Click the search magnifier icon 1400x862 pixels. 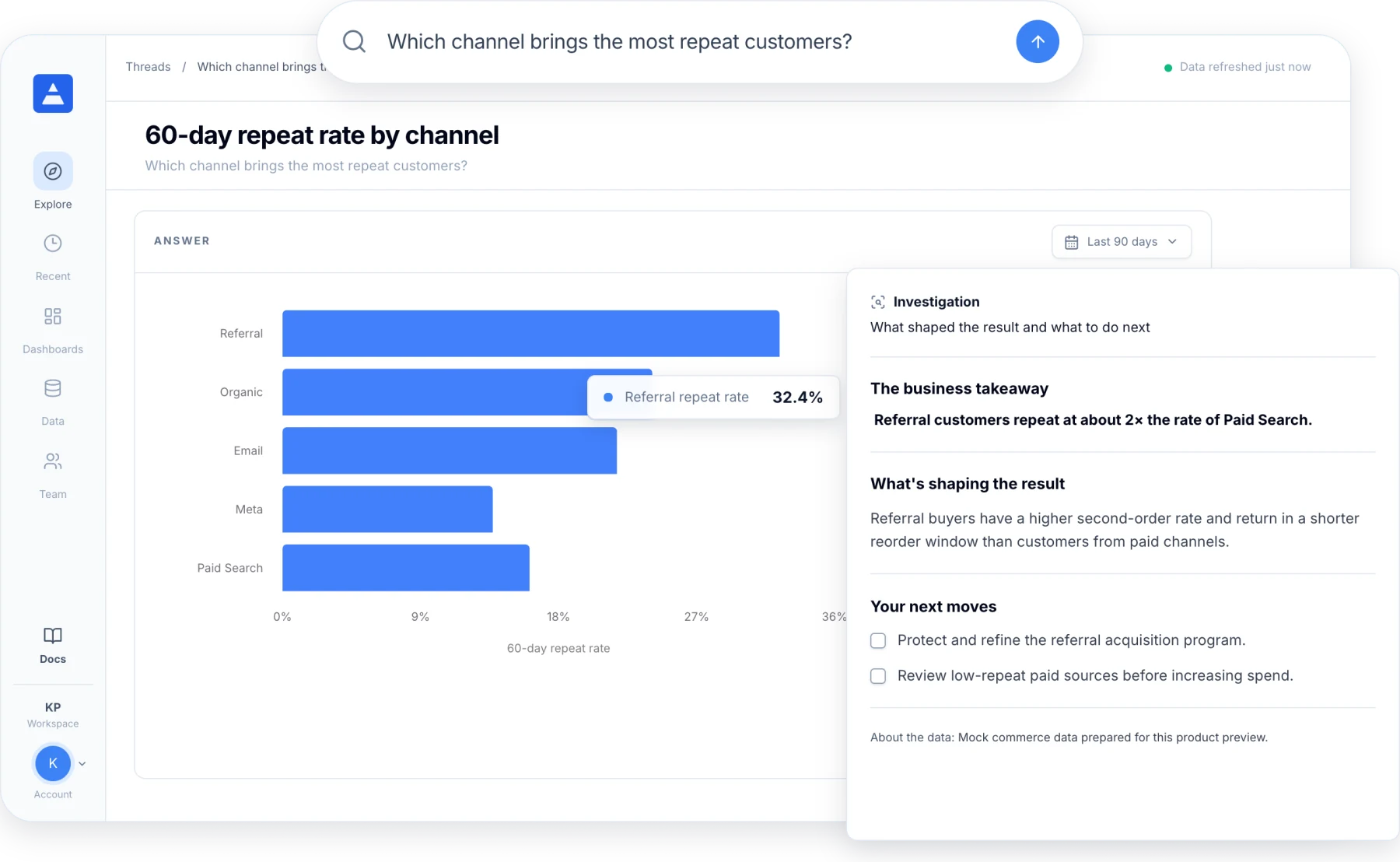coord(354,41)
